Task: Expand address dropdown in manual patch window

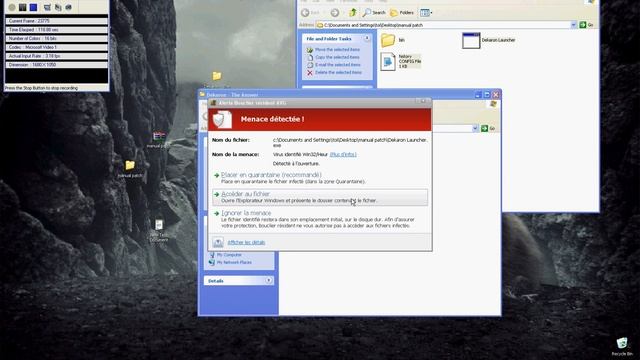Action: (573, 25)
